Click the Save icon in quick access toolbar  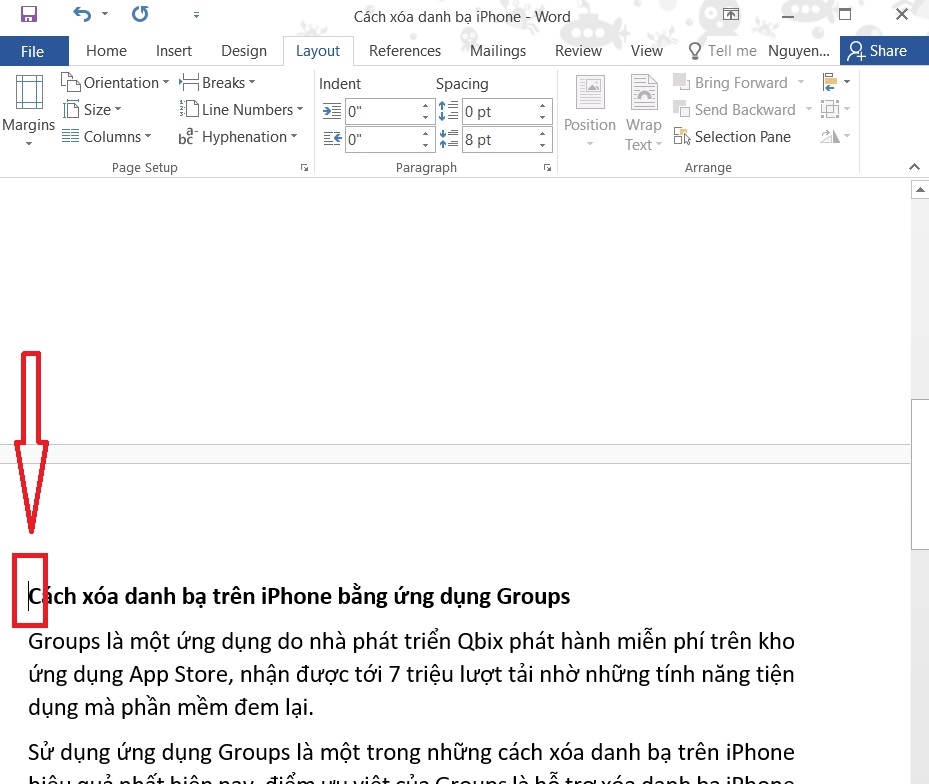(x=28, y=14)
